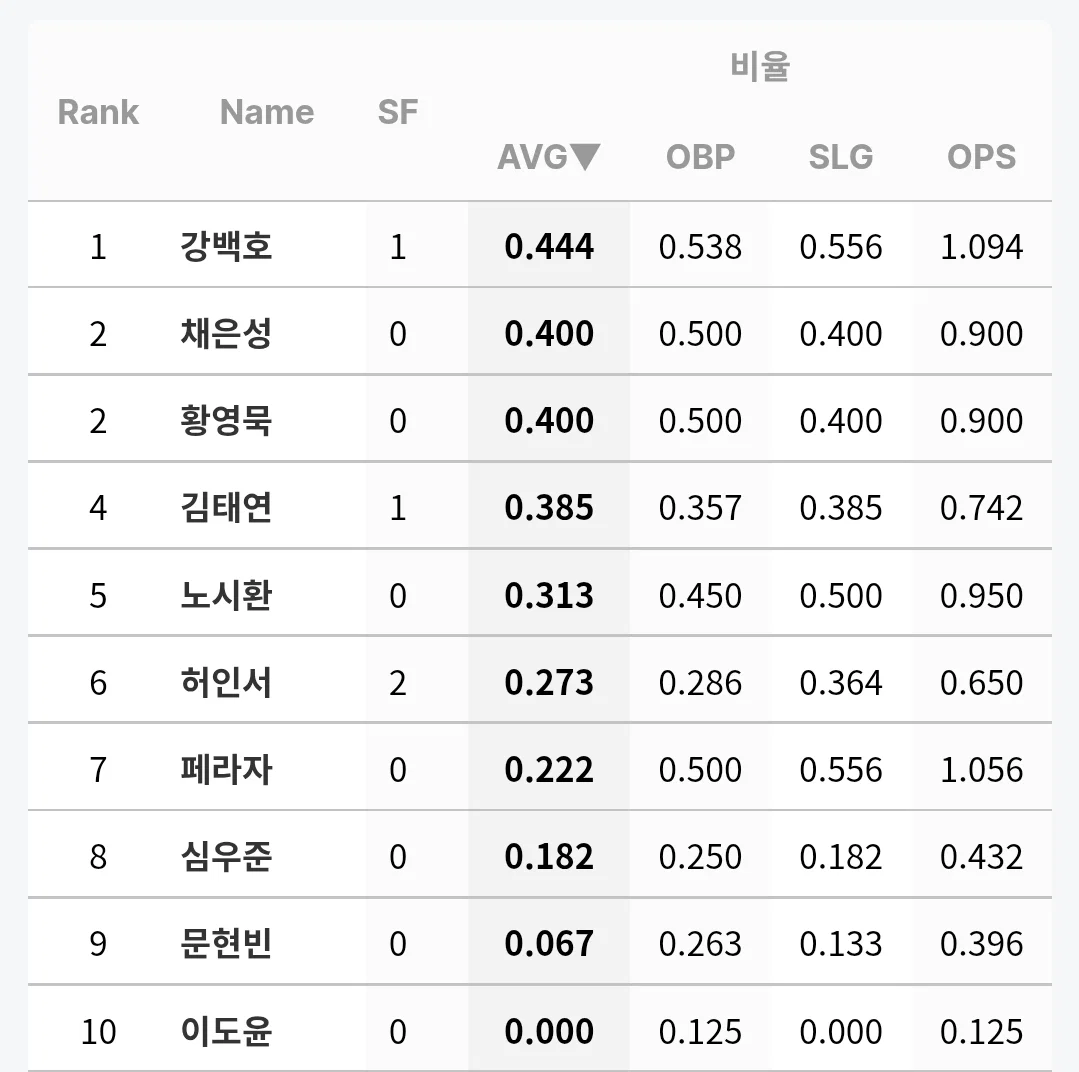Sort table by OBP column
1079x1072 pixels.
click(x=701, y=157)
